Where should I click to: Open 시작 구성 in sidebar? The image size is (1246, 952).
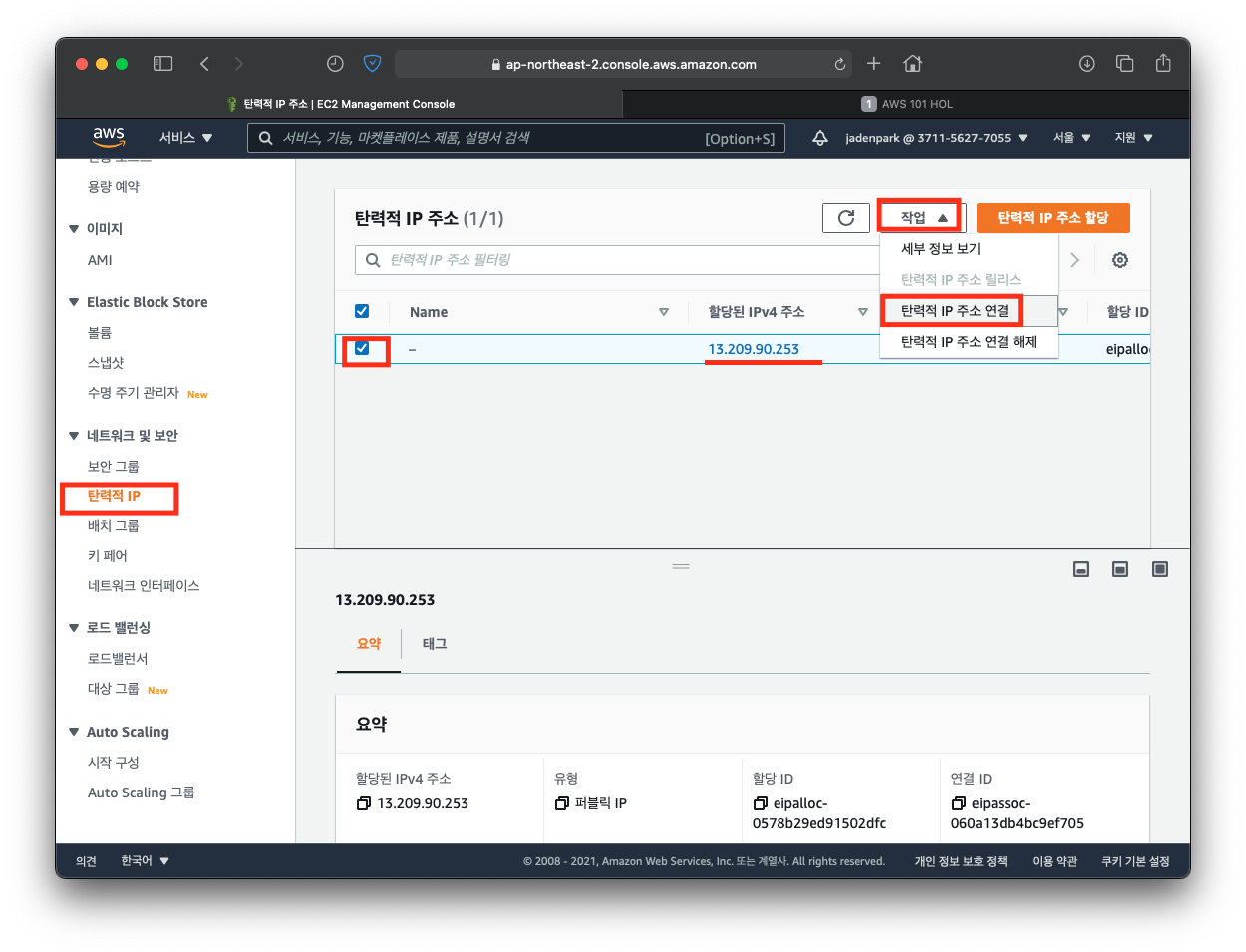(114, 763)
